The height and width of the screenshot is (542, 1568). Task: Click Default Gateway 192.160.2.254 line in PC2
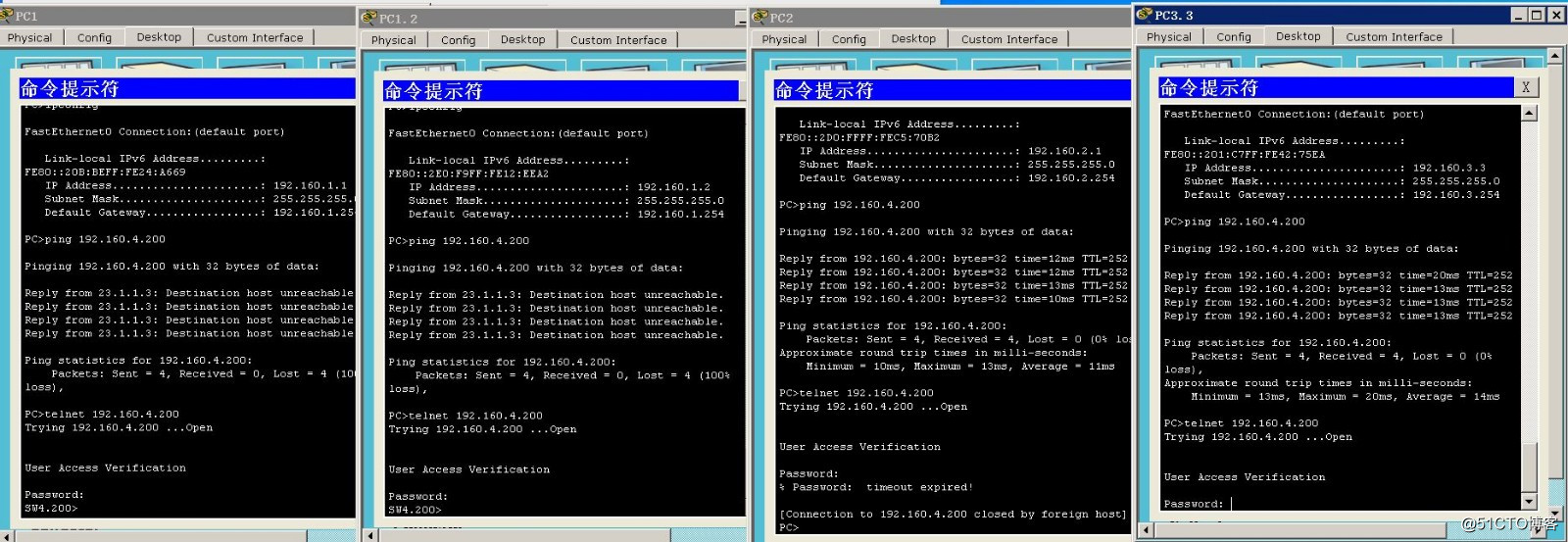(x=957, y=178)
